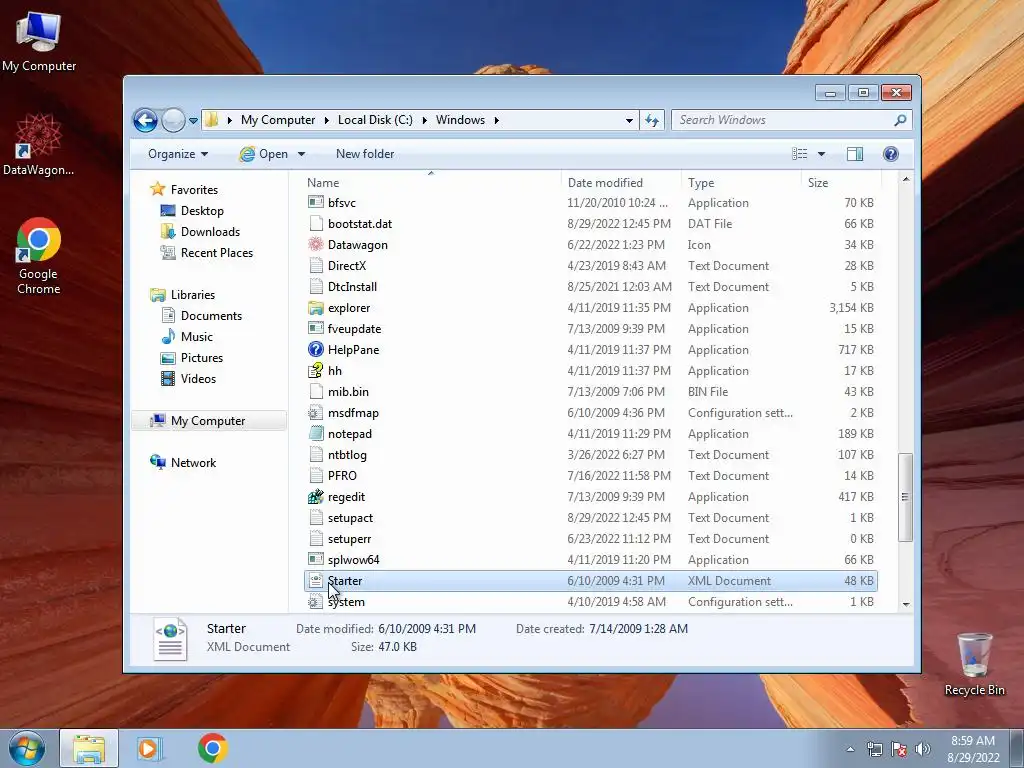Screen dimensions: 1024x768
Task: Select Favorites in the navigation pane
Action: coord(194,189)
